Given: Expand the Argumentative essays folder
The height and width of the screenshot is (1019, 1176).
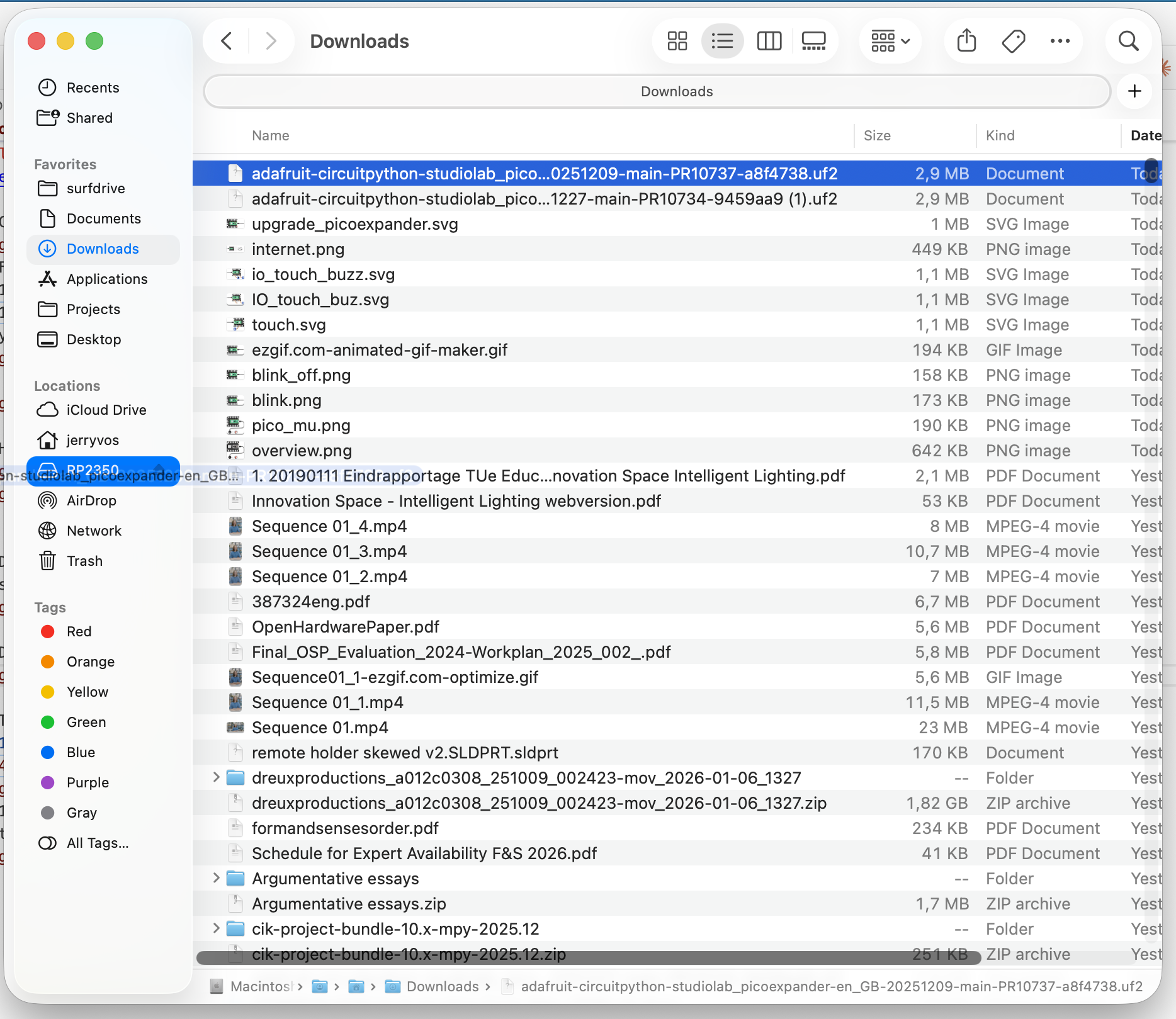Looking at the screenshot, I should pos(216,878).
